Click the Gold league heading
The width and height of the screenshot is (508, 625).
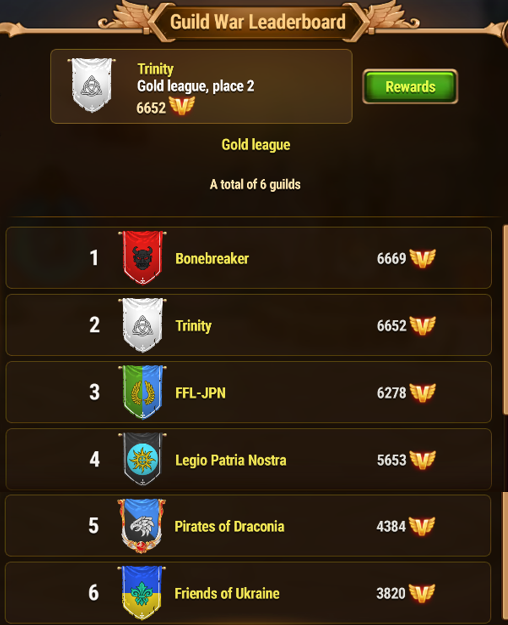[256, 145]
